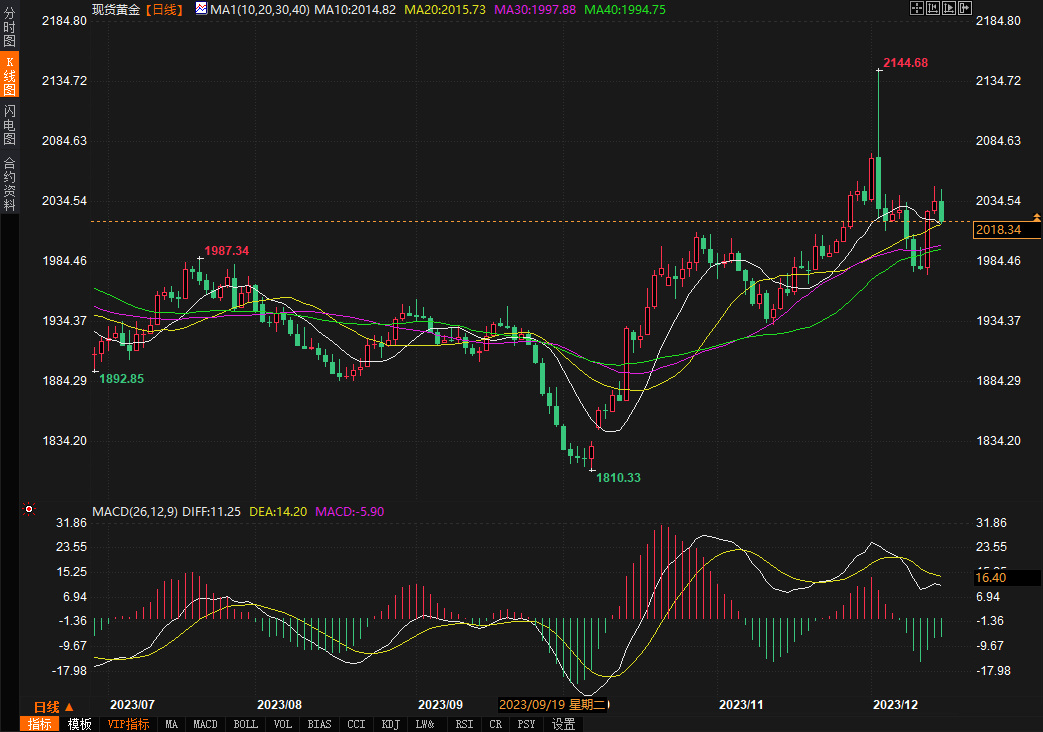The height and width of the screenshot is (732, 1043).
Task: Click the expand-right panel icon
Action: tap(965, 8)
